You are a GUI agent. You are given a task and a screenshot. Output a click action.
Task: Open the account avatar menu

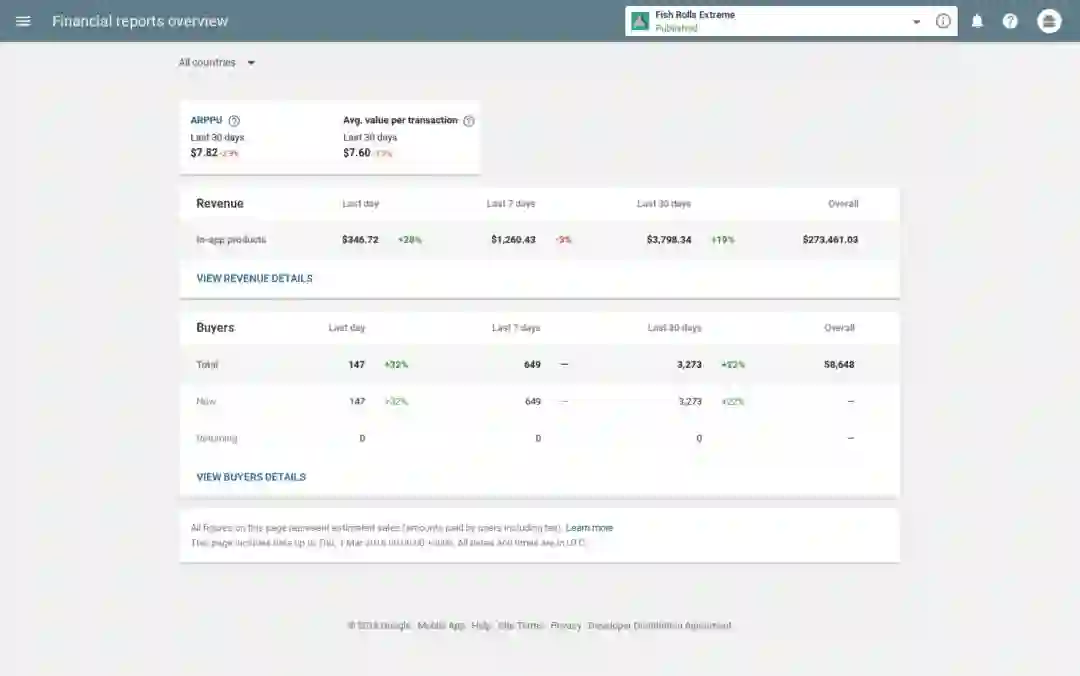(1049, 21)
